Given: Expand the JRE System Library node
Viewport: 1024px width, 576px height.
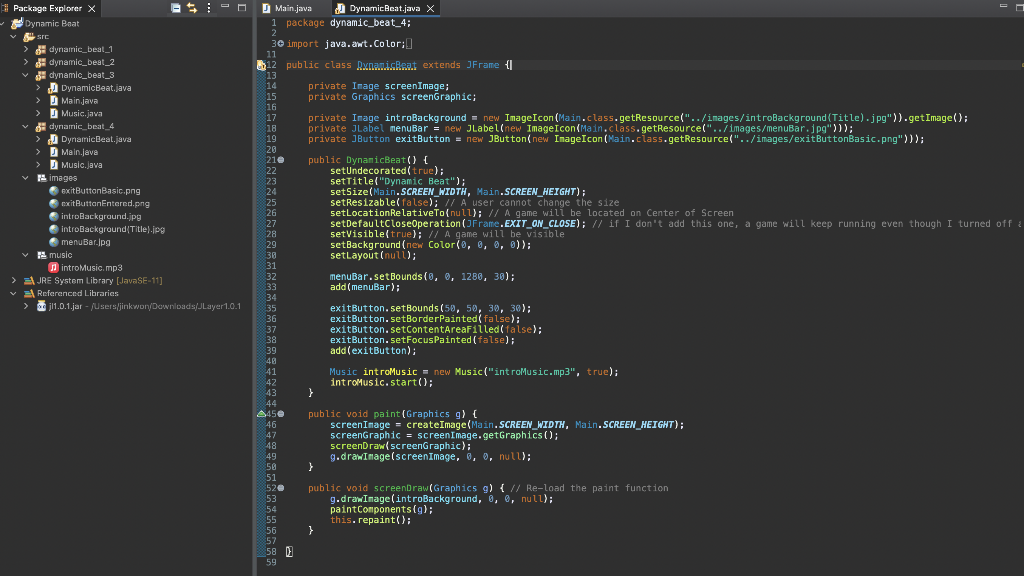Looking at the screenshot, I should pos(14,281).
